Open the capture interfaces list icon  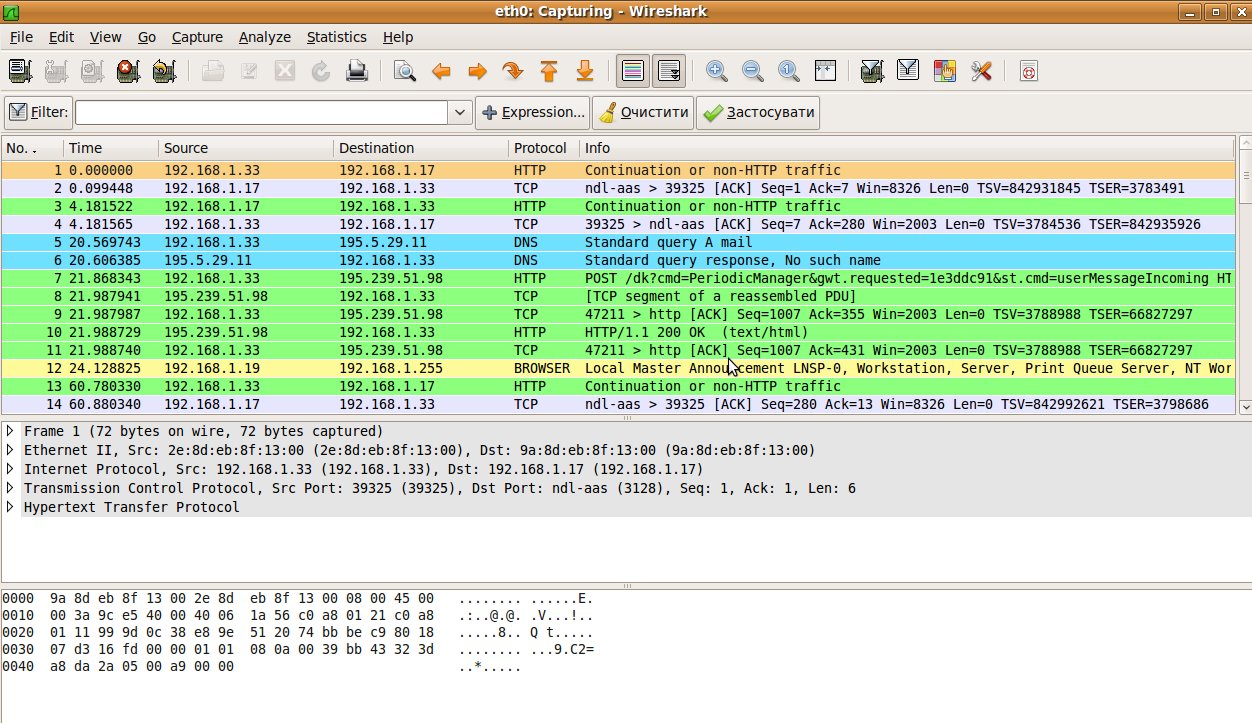coord(20,71)
